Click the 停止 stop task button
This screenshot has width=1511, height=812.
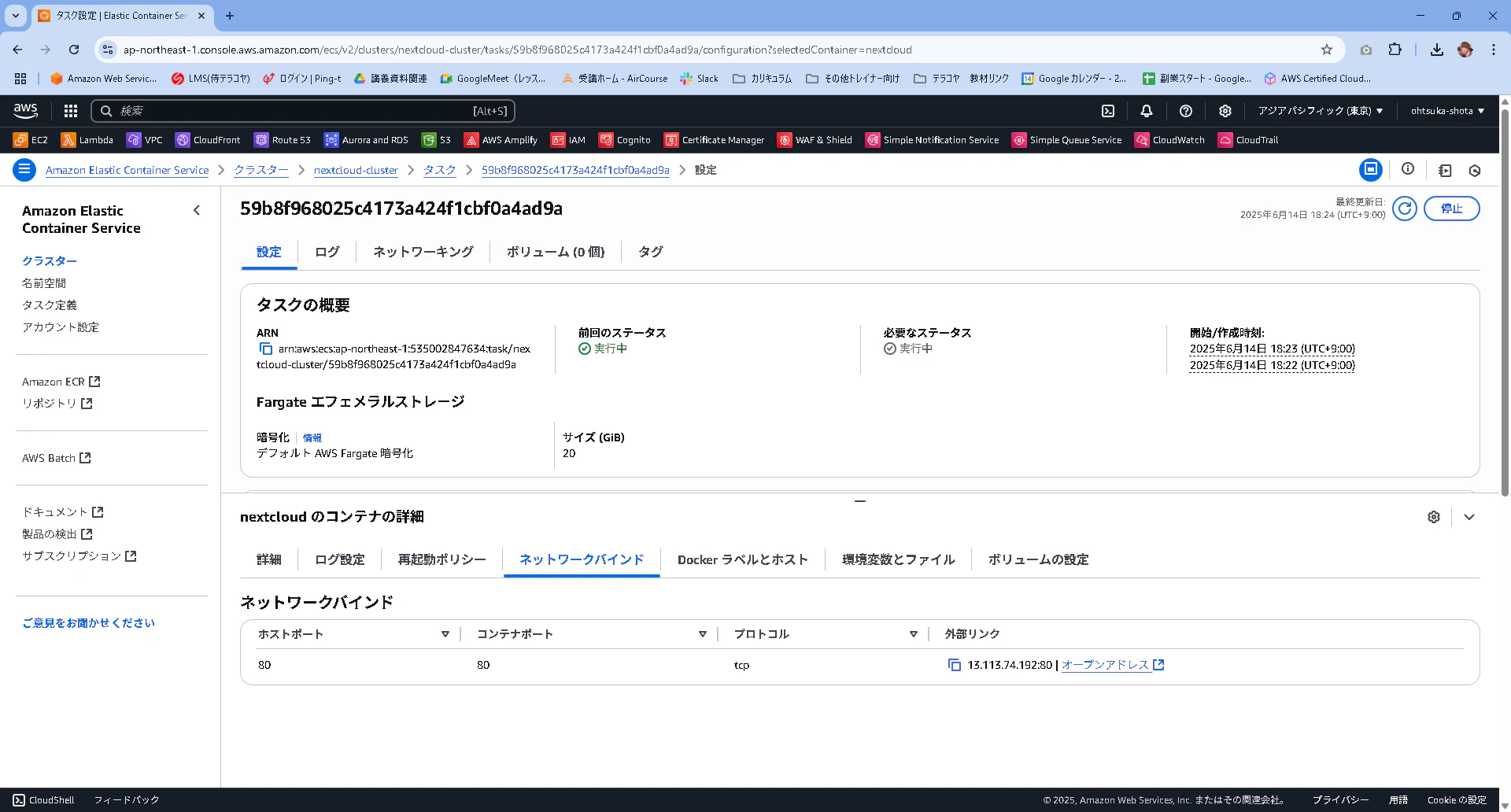[1452, 209]
